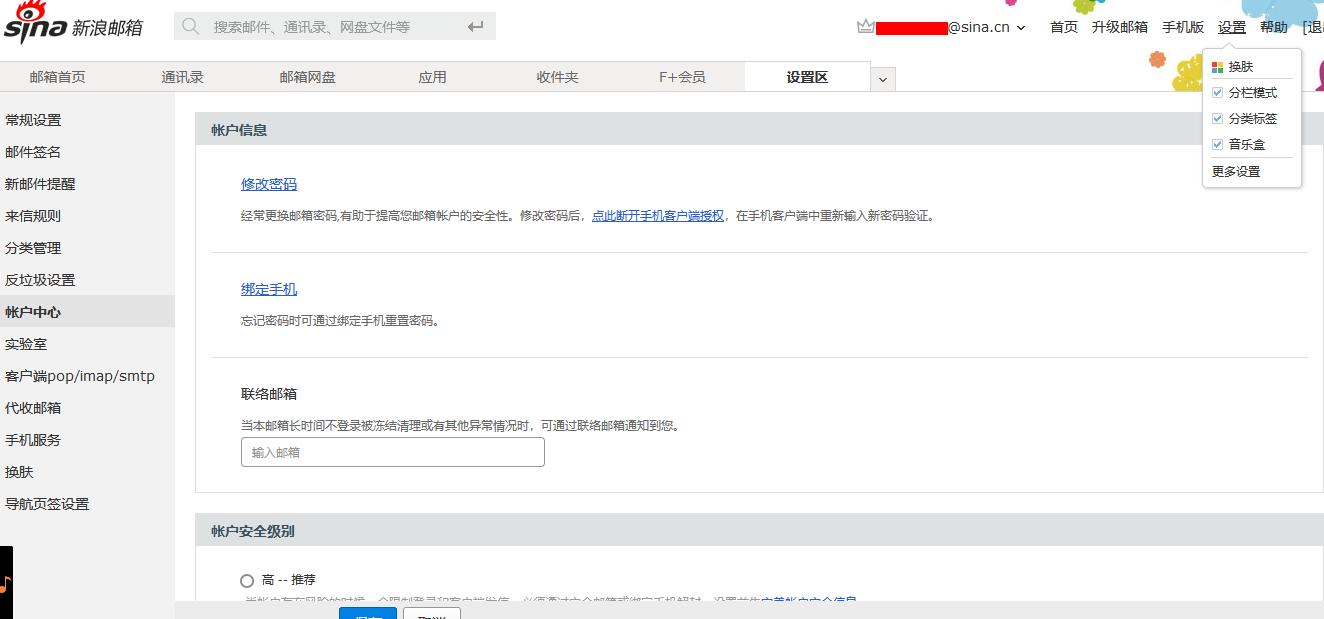Viewport: 1324px width, 619px height.
Task: Click the 修改密码 link
Action: (x=269, y=184)
